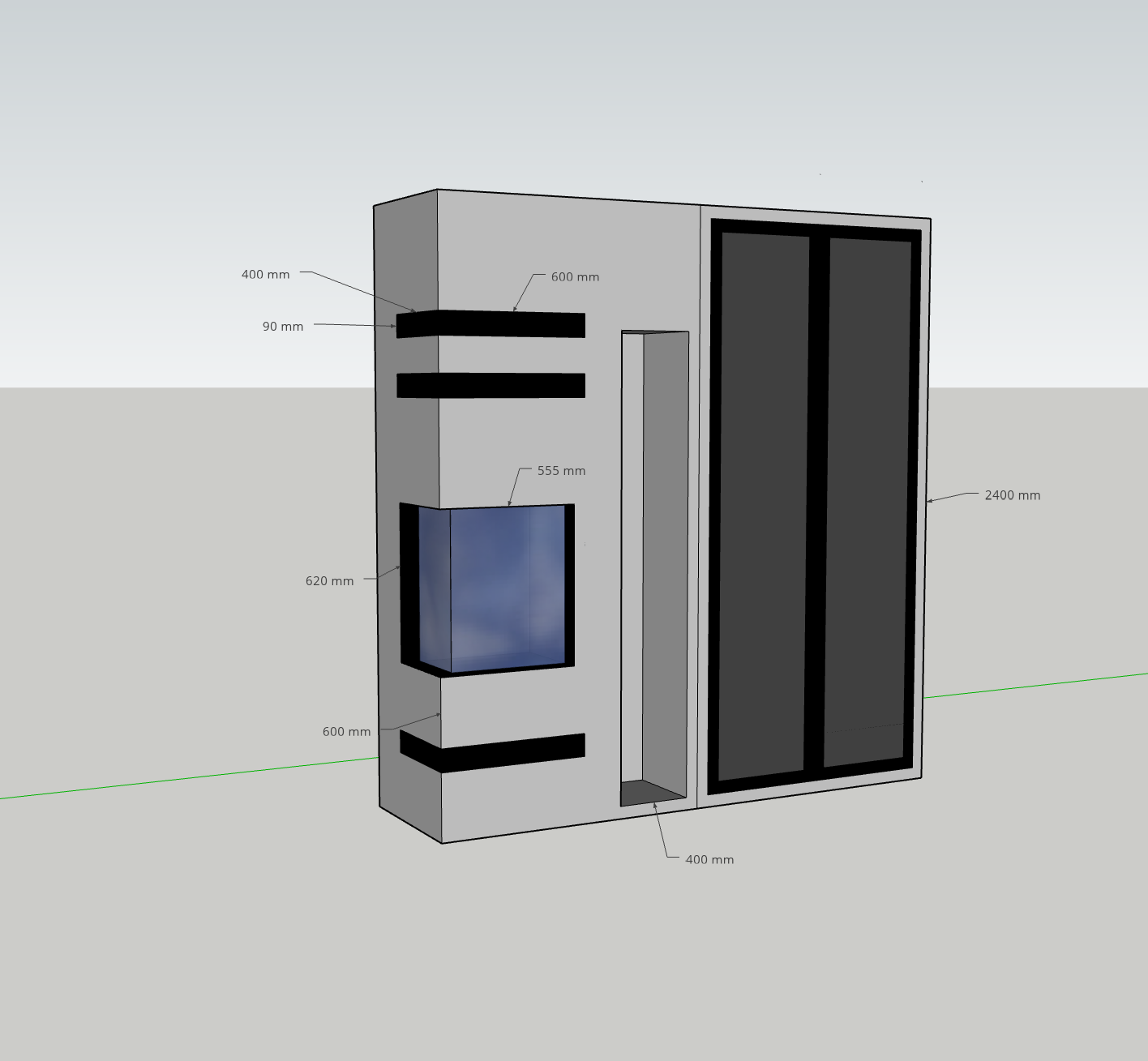This screenshot has width=1148, height=1061.
Task: Click the second black shelf from the top
Action: [x=490, y=386]
